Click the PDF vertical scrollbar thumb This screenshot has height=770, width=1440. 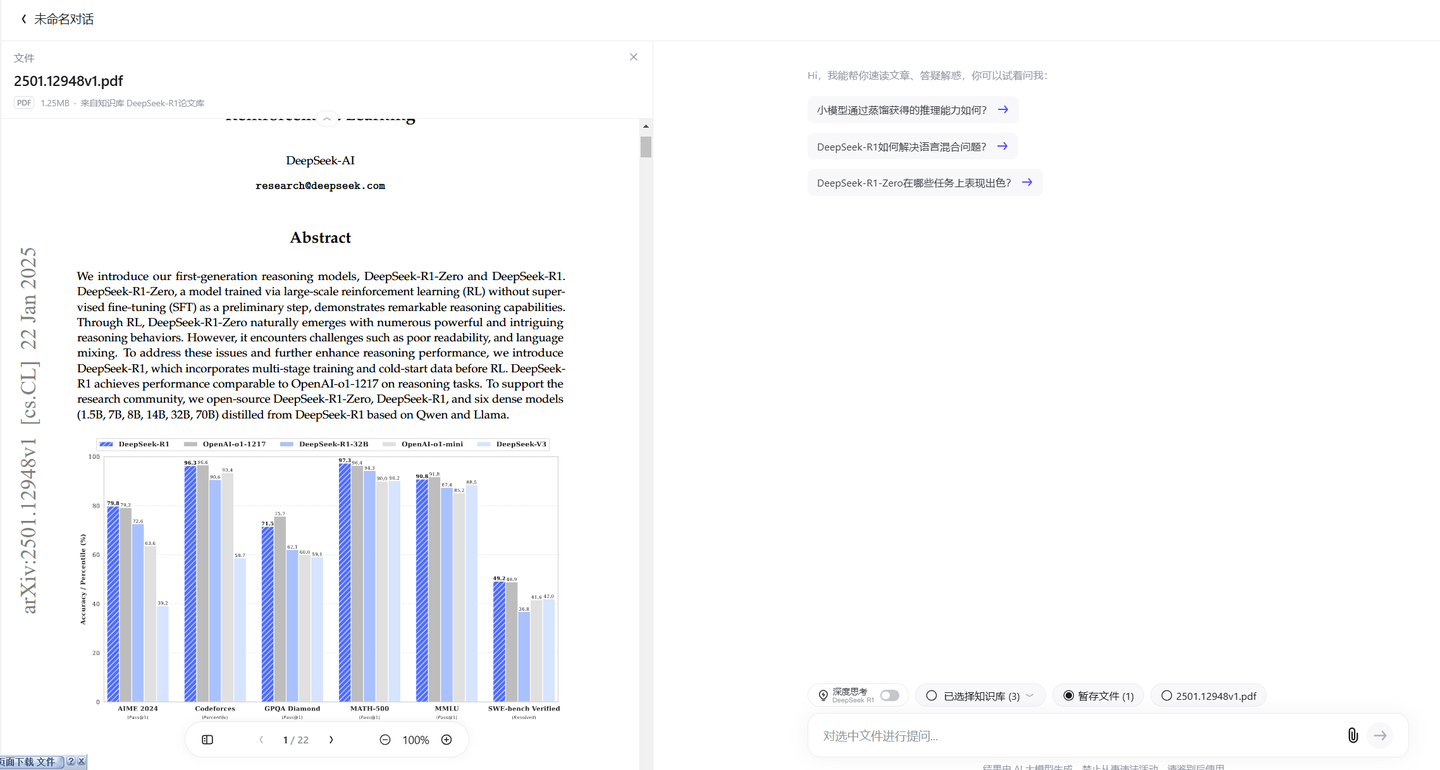[x=646, y=146]
